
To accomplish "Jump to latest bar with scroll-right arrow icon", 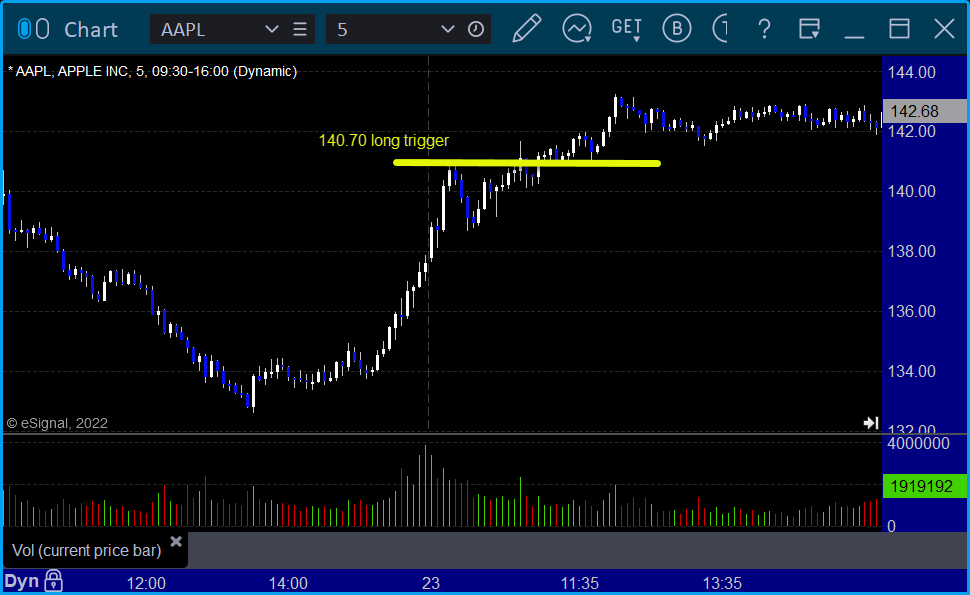I will click(x=871, y=423).
